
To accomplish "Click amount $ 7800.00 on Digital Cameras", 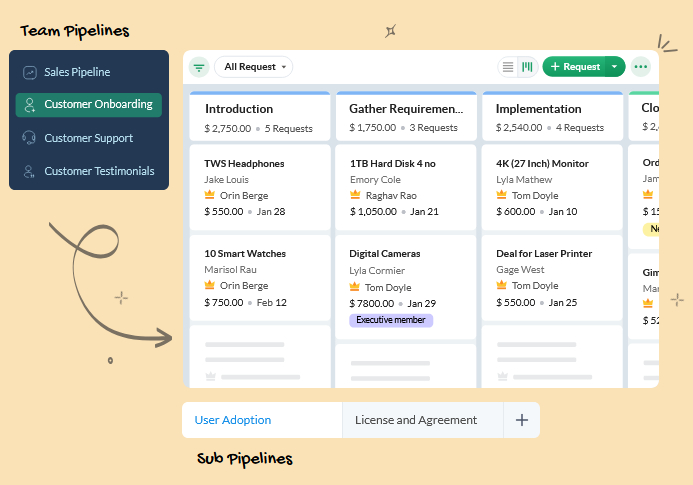I will [372, 303].
